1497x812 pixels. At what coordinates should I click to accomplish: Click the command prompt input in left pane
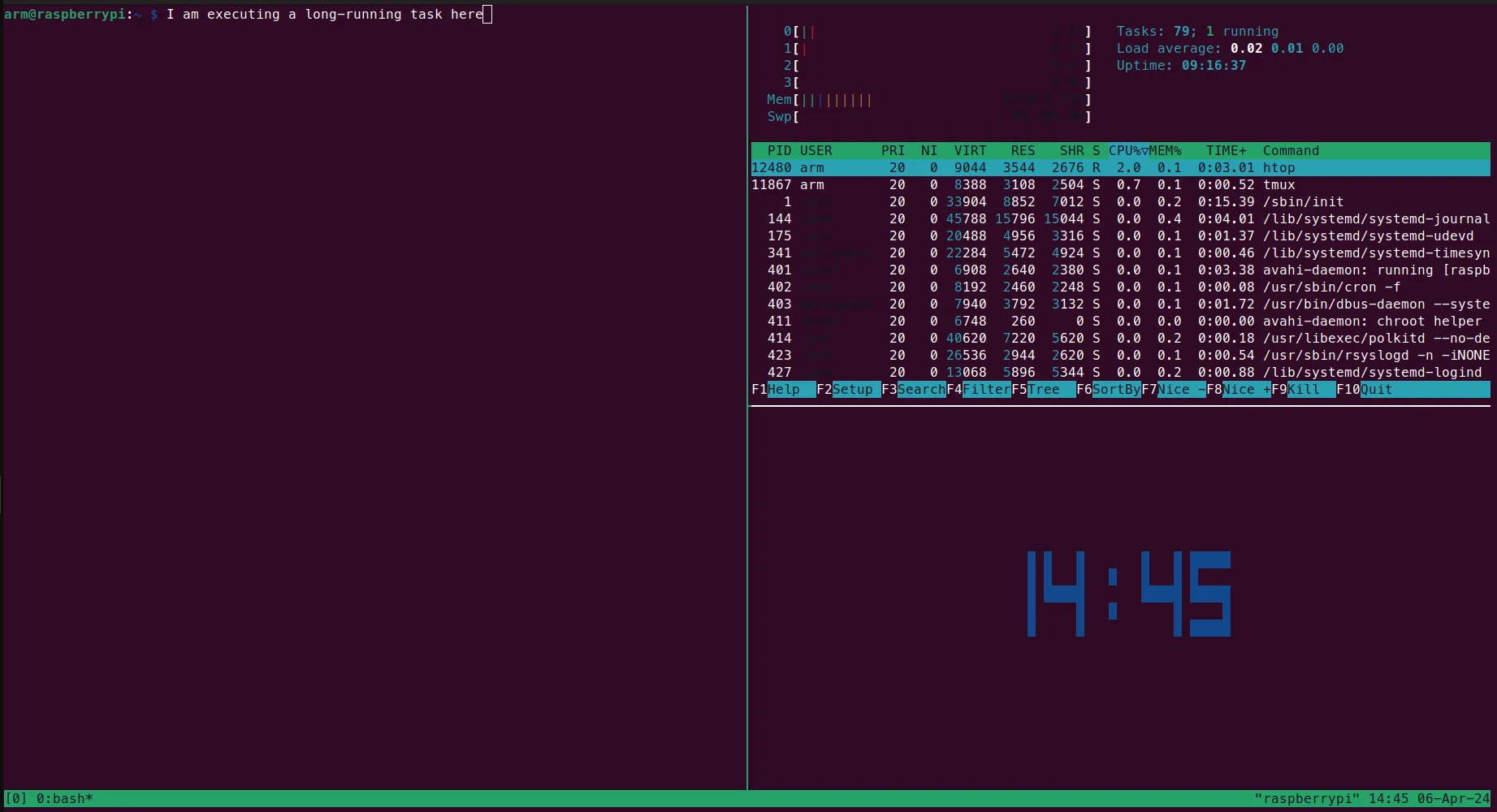(487, 14)
